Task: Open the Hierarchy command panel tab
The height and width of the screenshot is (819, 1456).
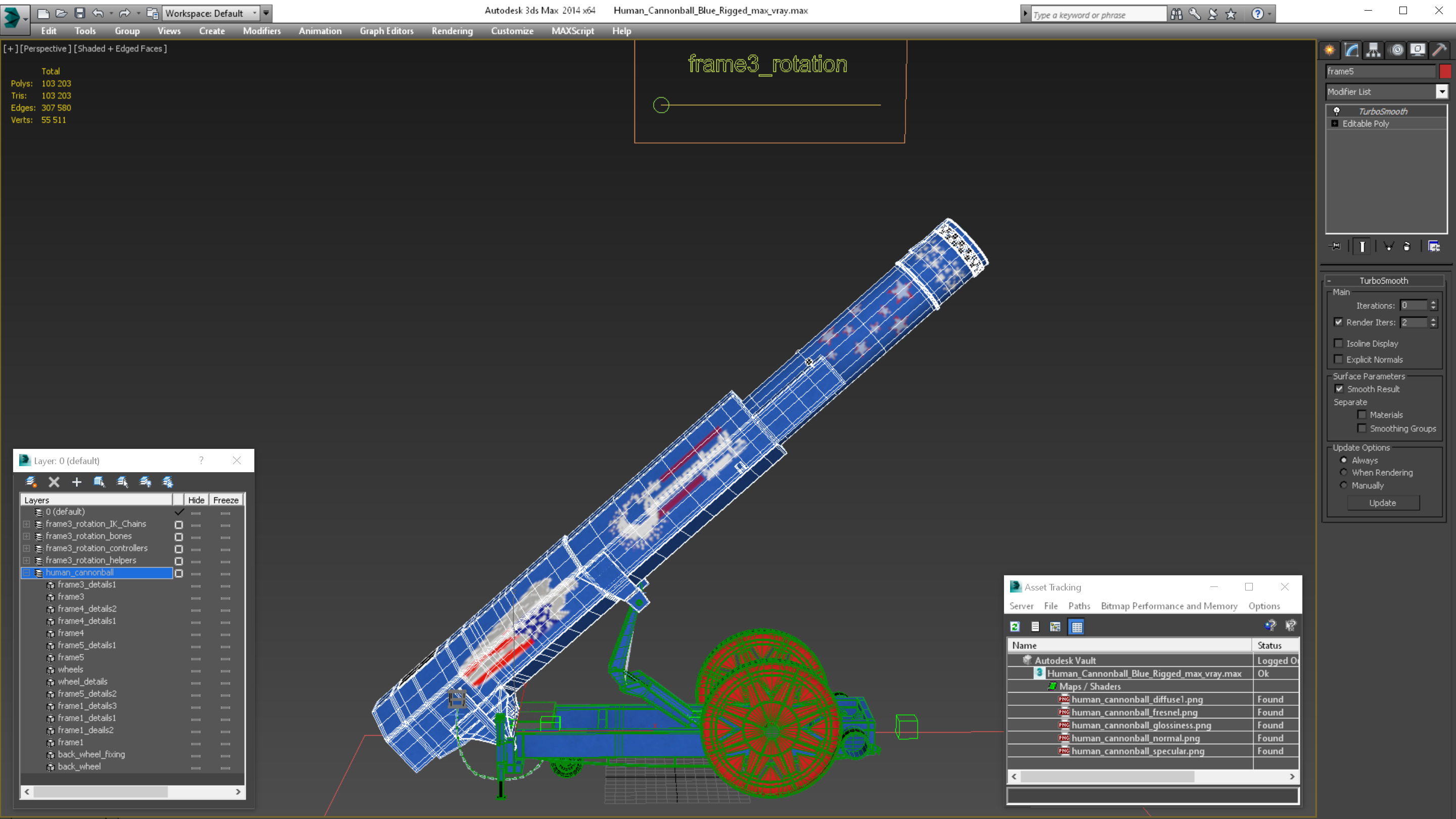Action: tap(1374, 51)
